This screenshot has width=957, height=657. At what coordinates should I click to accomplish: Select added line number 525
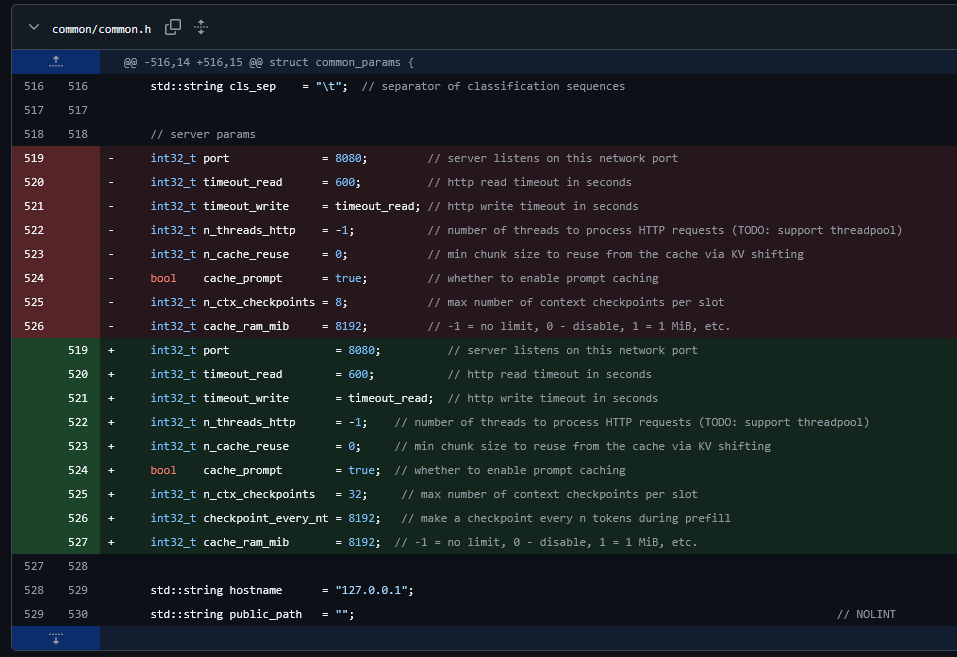point(78,494)
